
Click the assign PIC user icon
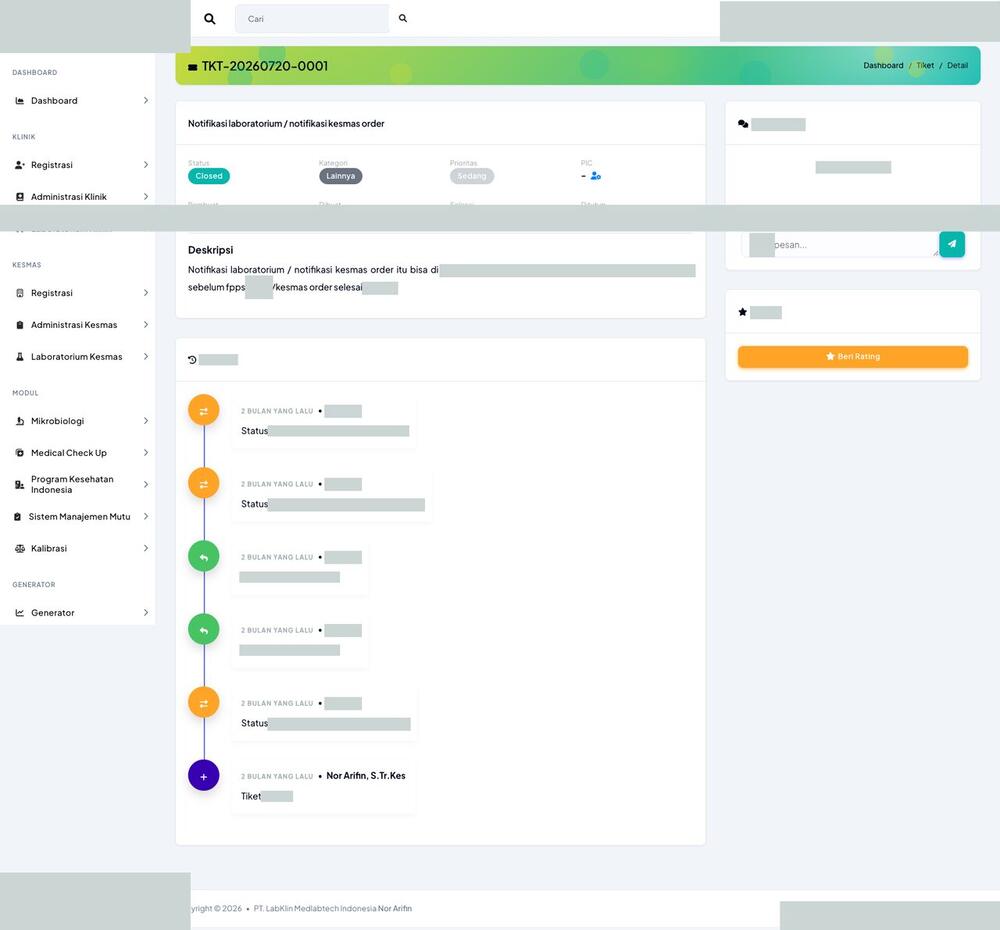(x=596, y=176)
